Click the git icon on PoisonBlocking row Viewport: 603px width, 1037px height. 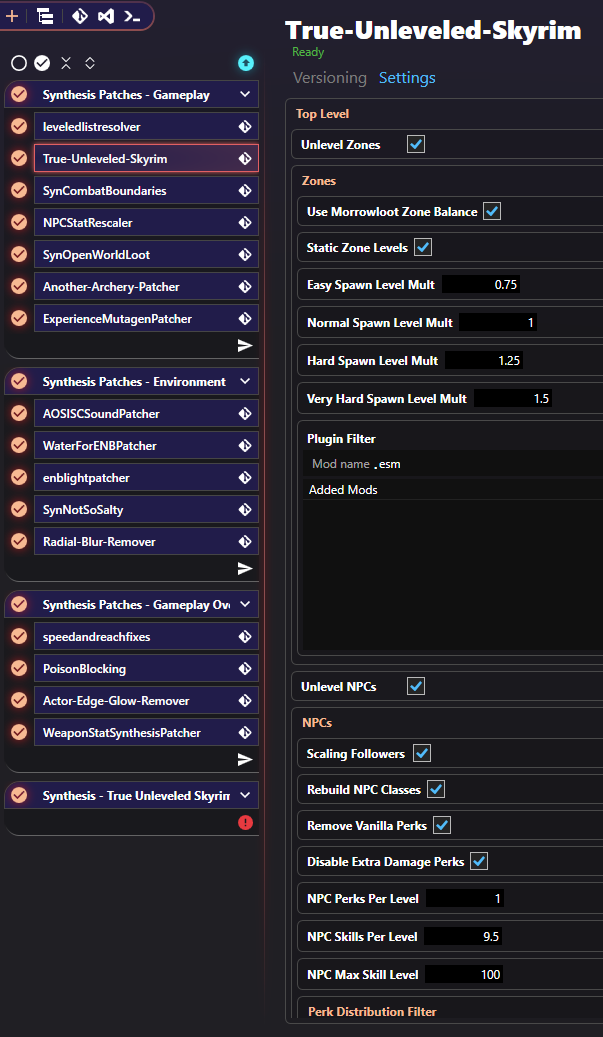click(245, 669)
